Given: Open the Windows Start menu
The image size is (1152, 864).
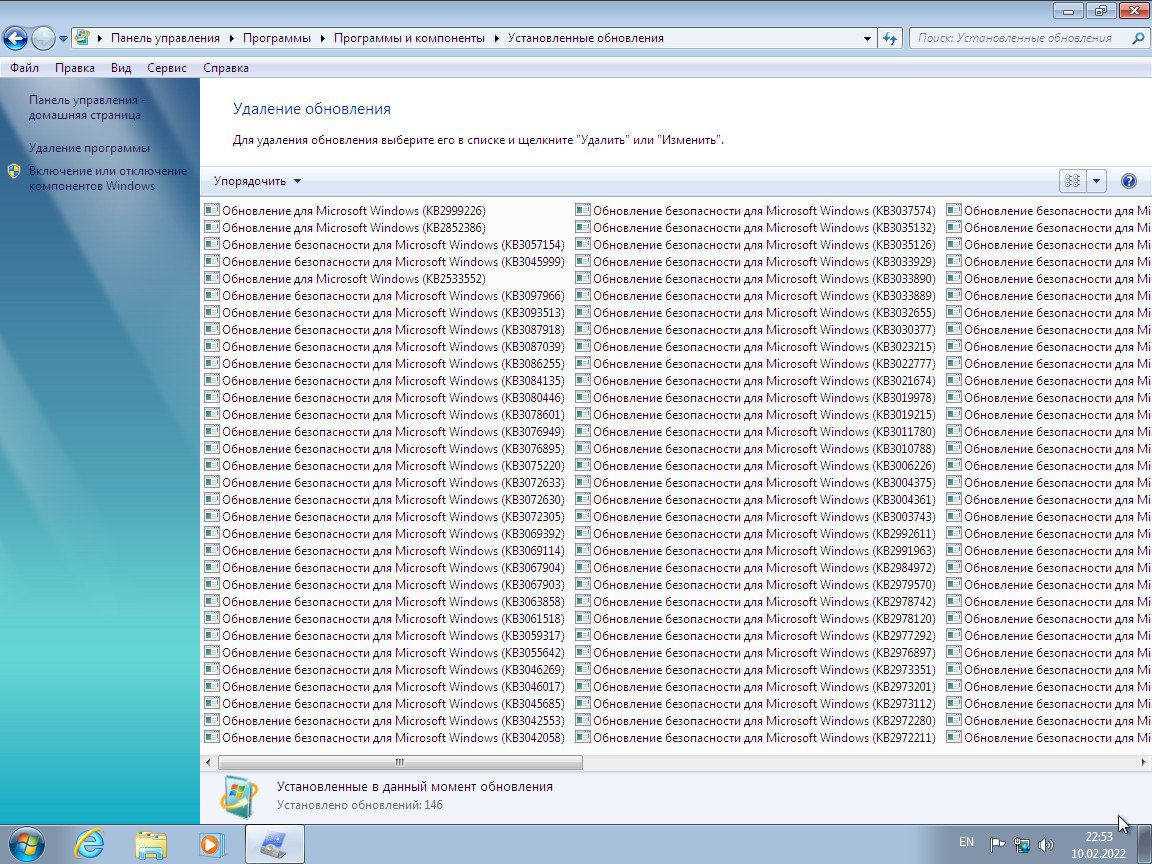Looking at the screenshot, I should pos(27,844).
